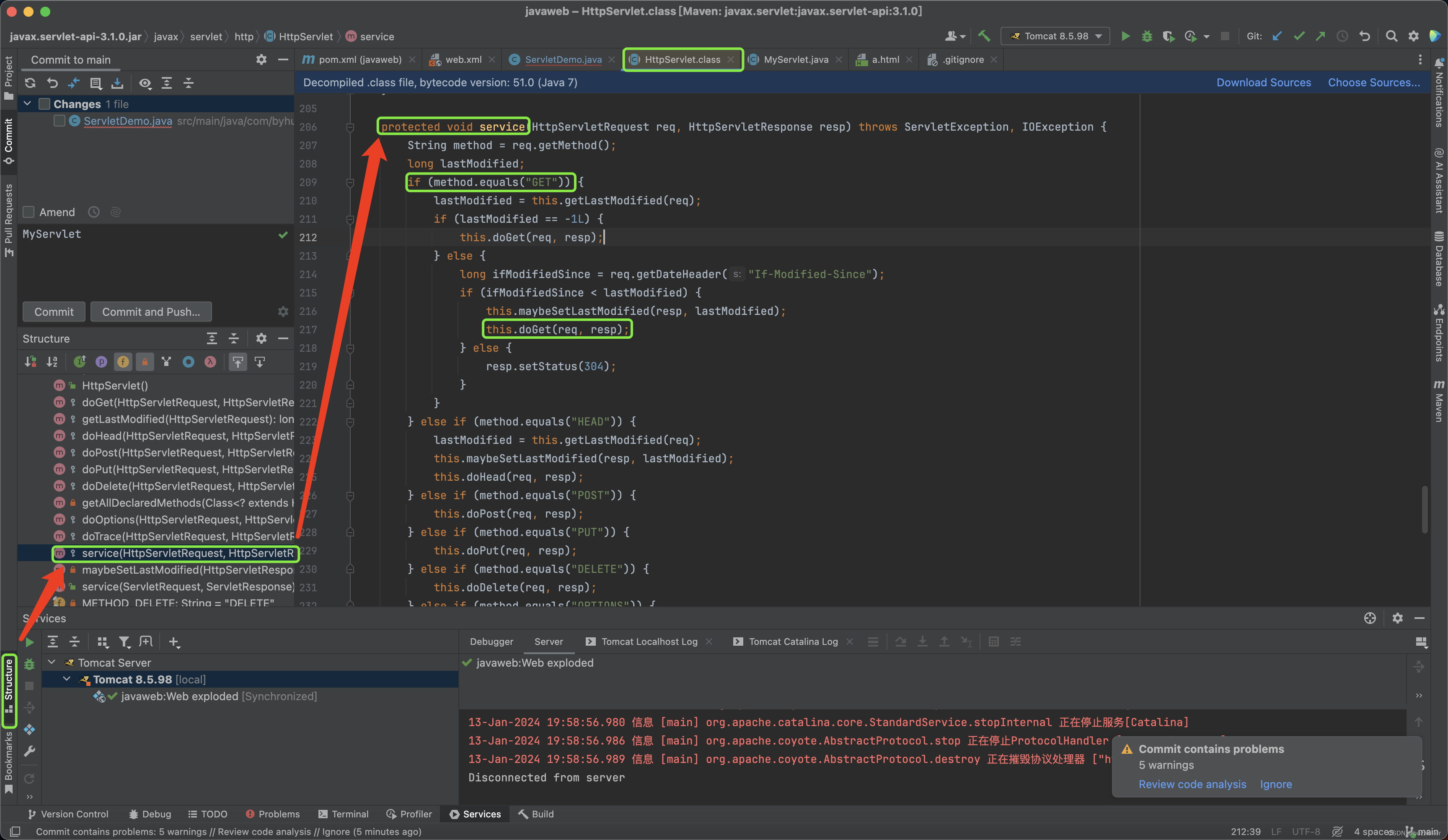Enable the Amend checkbox
The image size is (1448, 840).
[29, 212]
